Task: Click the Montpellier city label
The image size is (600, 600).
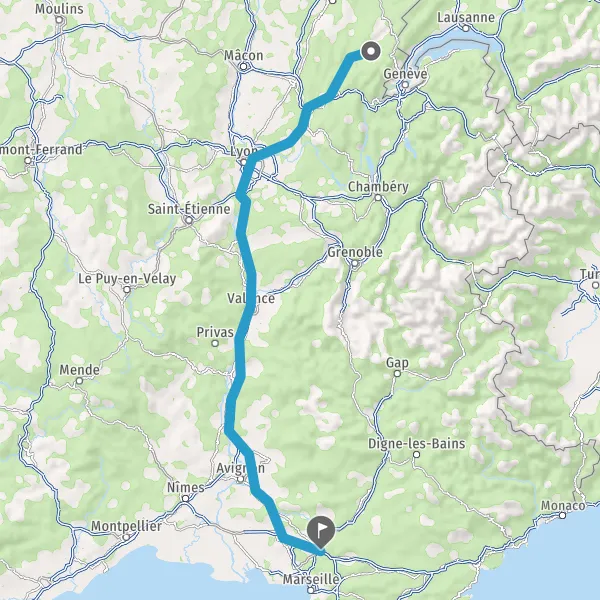Action: coord(126,526)
